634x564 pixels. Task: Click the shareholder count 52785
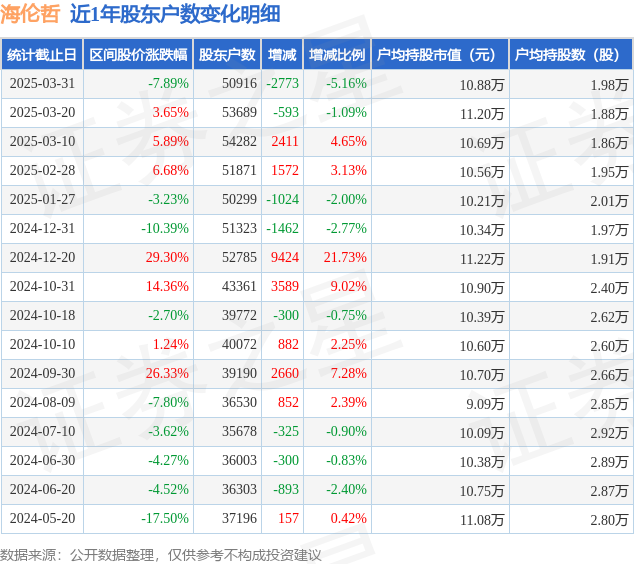tap(239, 258)
